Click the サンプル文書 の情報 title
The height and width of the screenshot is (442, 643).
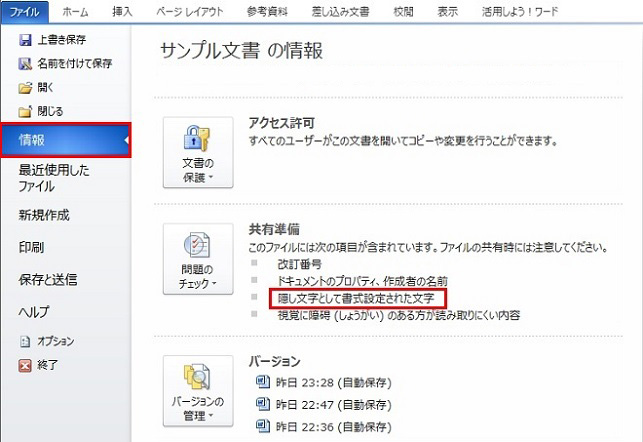[x=242, y=51]
